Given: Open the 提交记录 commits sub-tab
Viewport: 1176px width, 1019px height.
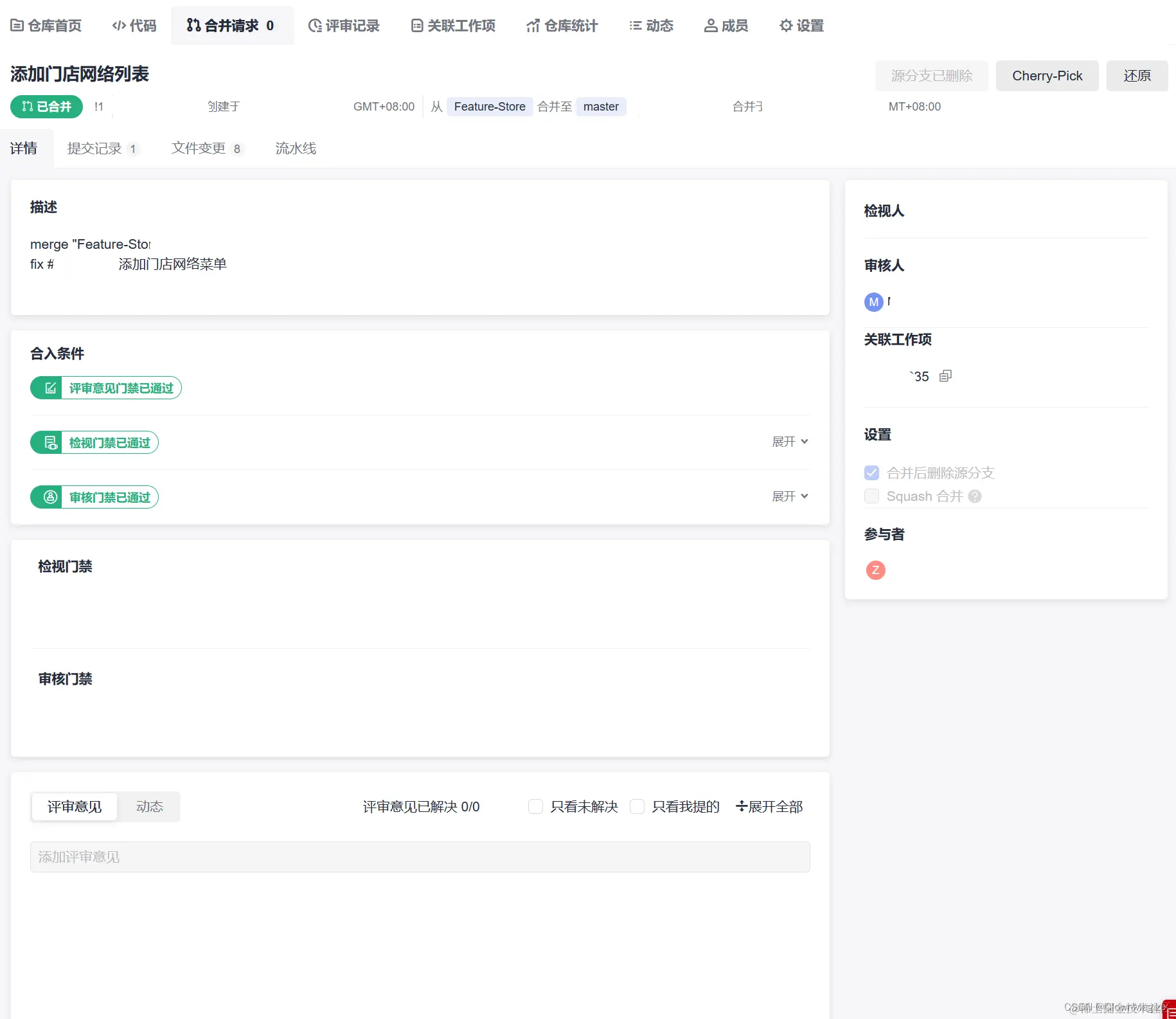Looking at the screenshot, I should [x=103, y=149].
